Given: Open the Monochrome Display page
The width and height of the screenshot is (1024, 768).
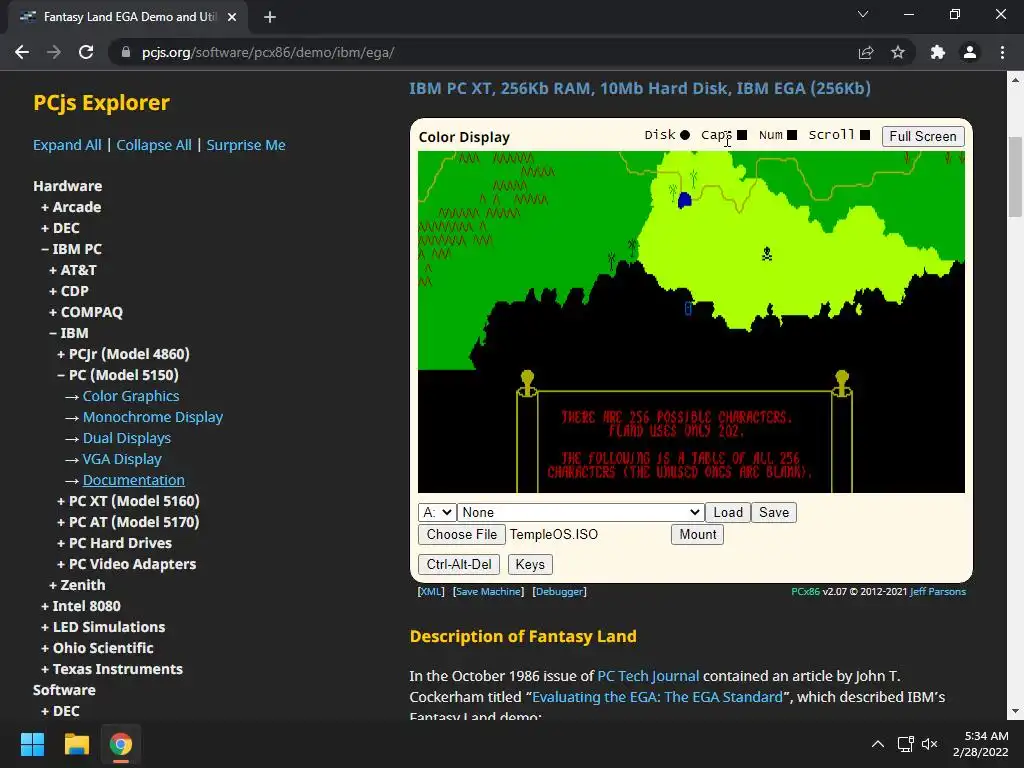Looking at the screenshot, I should point(153,417).
